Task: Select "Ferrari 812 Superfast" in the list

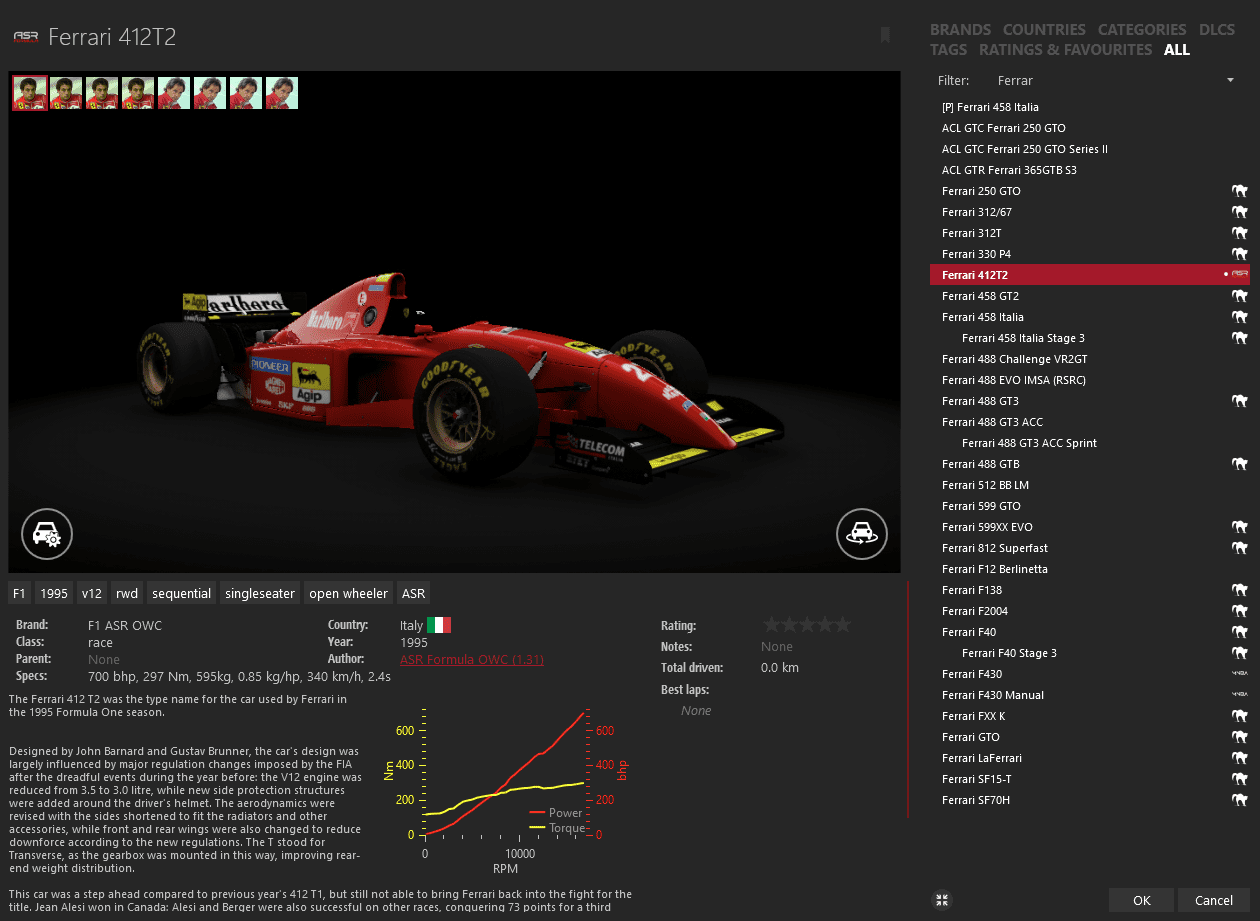Action: 1089,548
